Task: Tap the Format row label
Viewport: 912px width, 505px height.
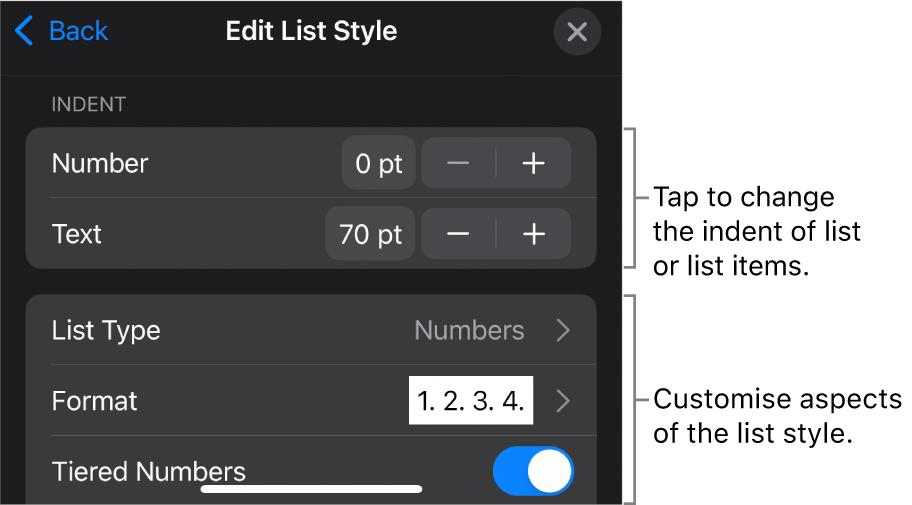Action: click(94, 401)
